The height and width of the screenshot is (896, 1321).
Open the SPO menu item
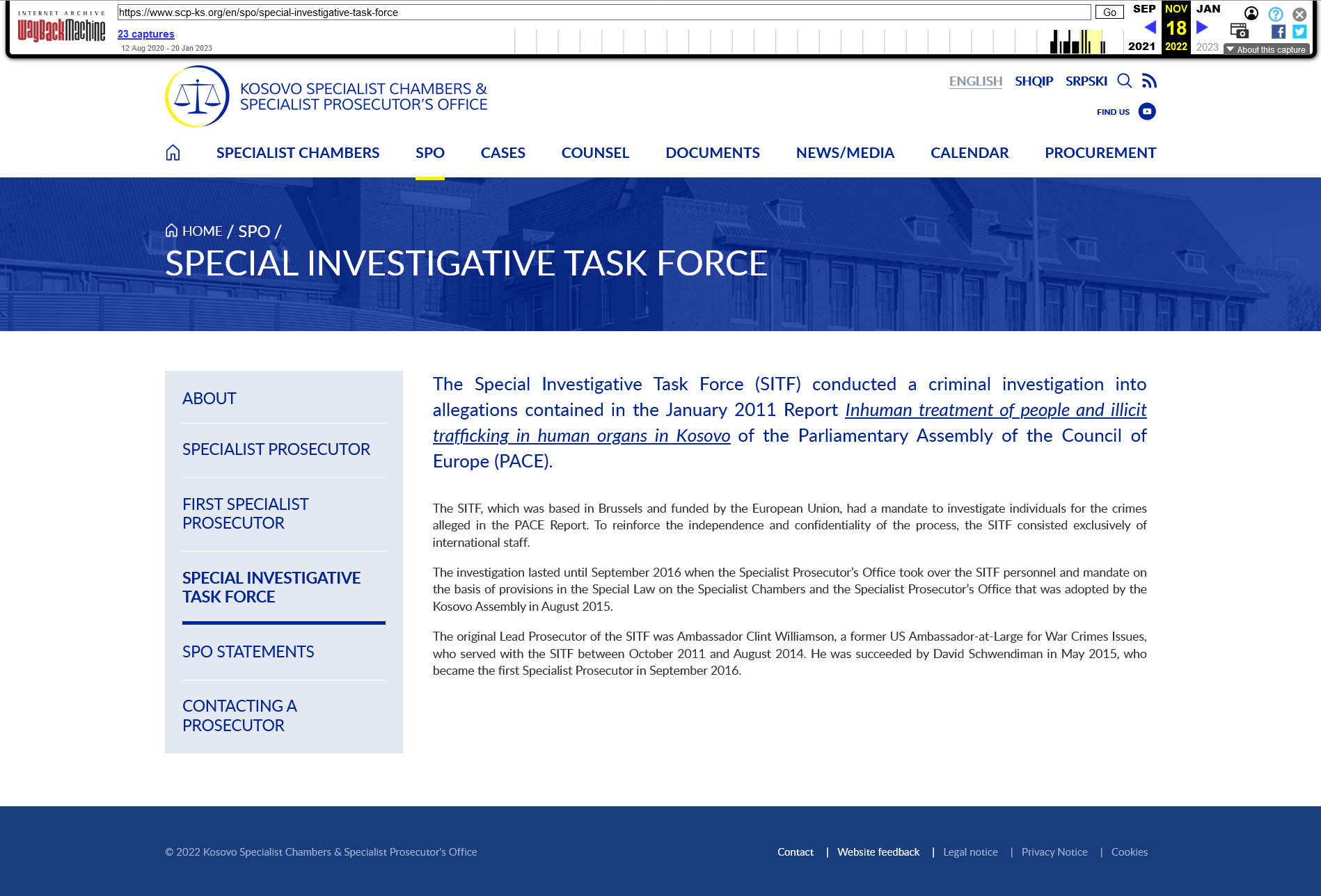click(430, 152)
